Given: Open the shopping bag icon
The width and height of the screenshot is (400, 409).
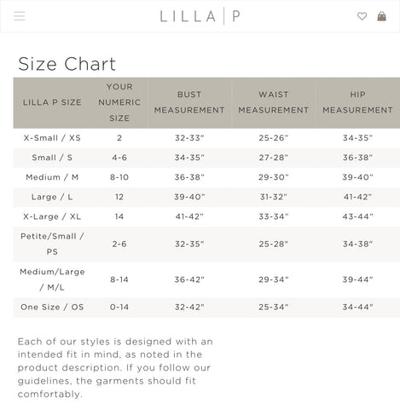Looking at the screenshot, I should (382, 16).
